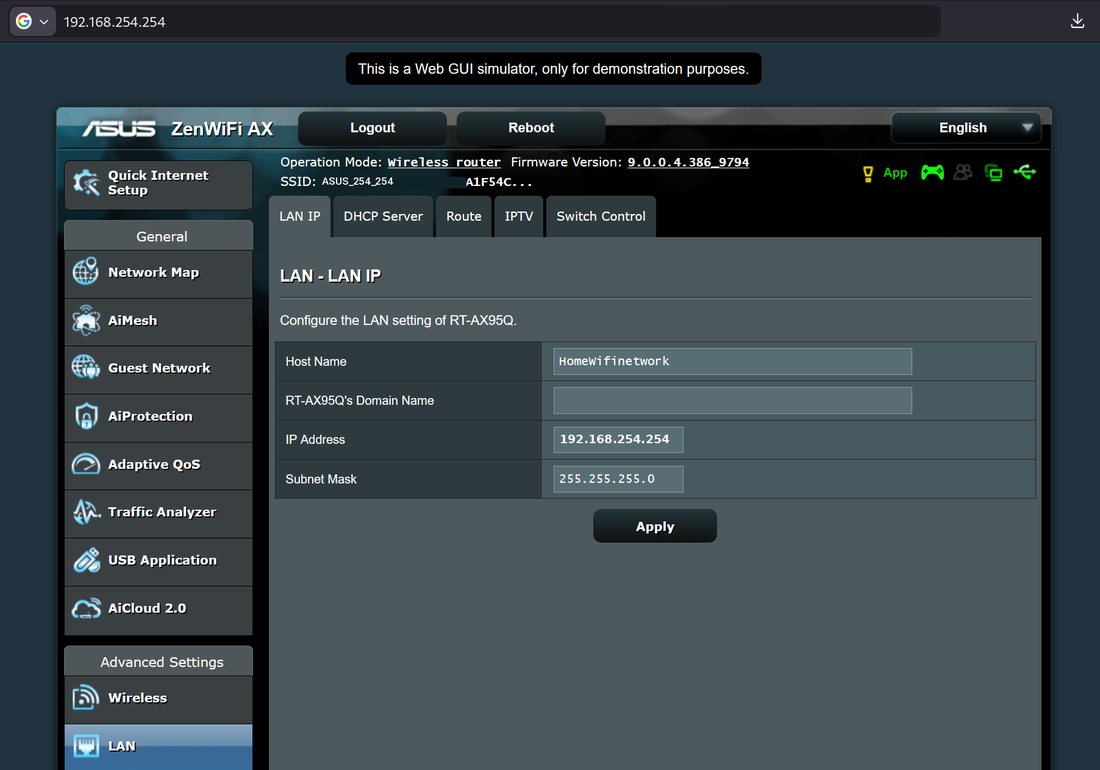This screenshot has height=770, width=1100.
Task: Click the Guest Network globe icon
Action: click(86, 367)
